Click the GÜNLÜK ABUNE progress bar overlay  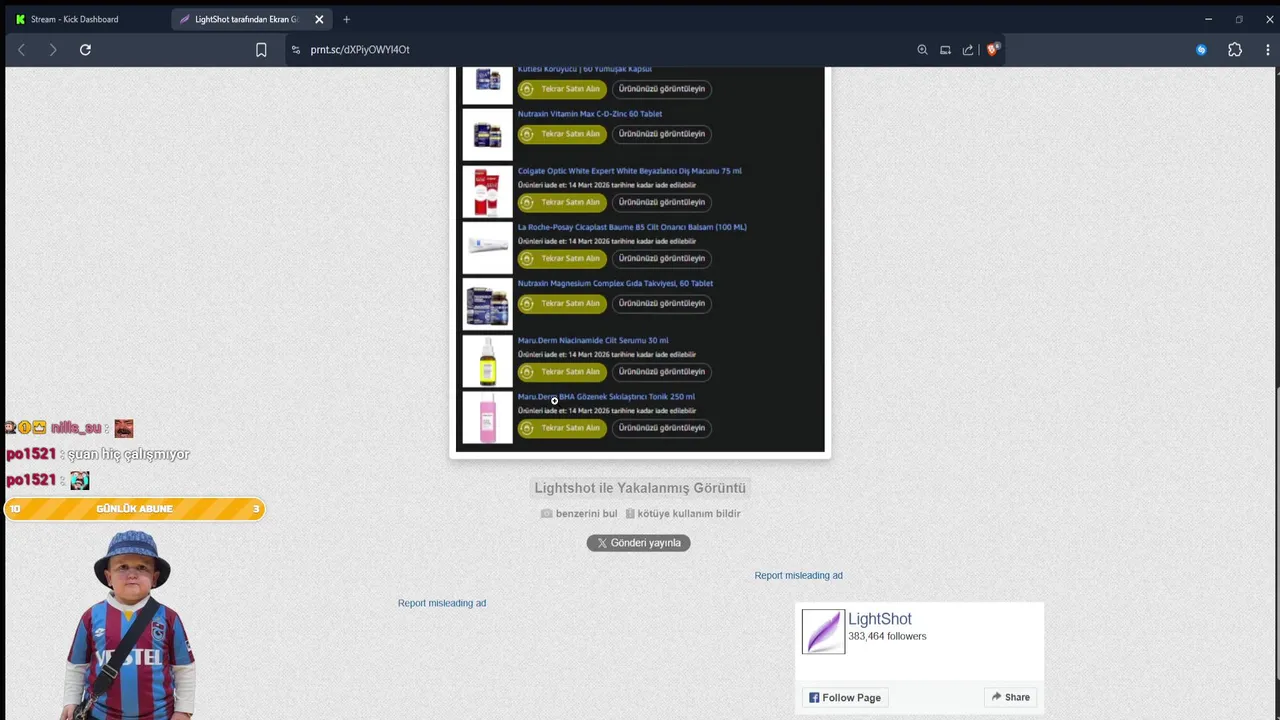[135, 509]
